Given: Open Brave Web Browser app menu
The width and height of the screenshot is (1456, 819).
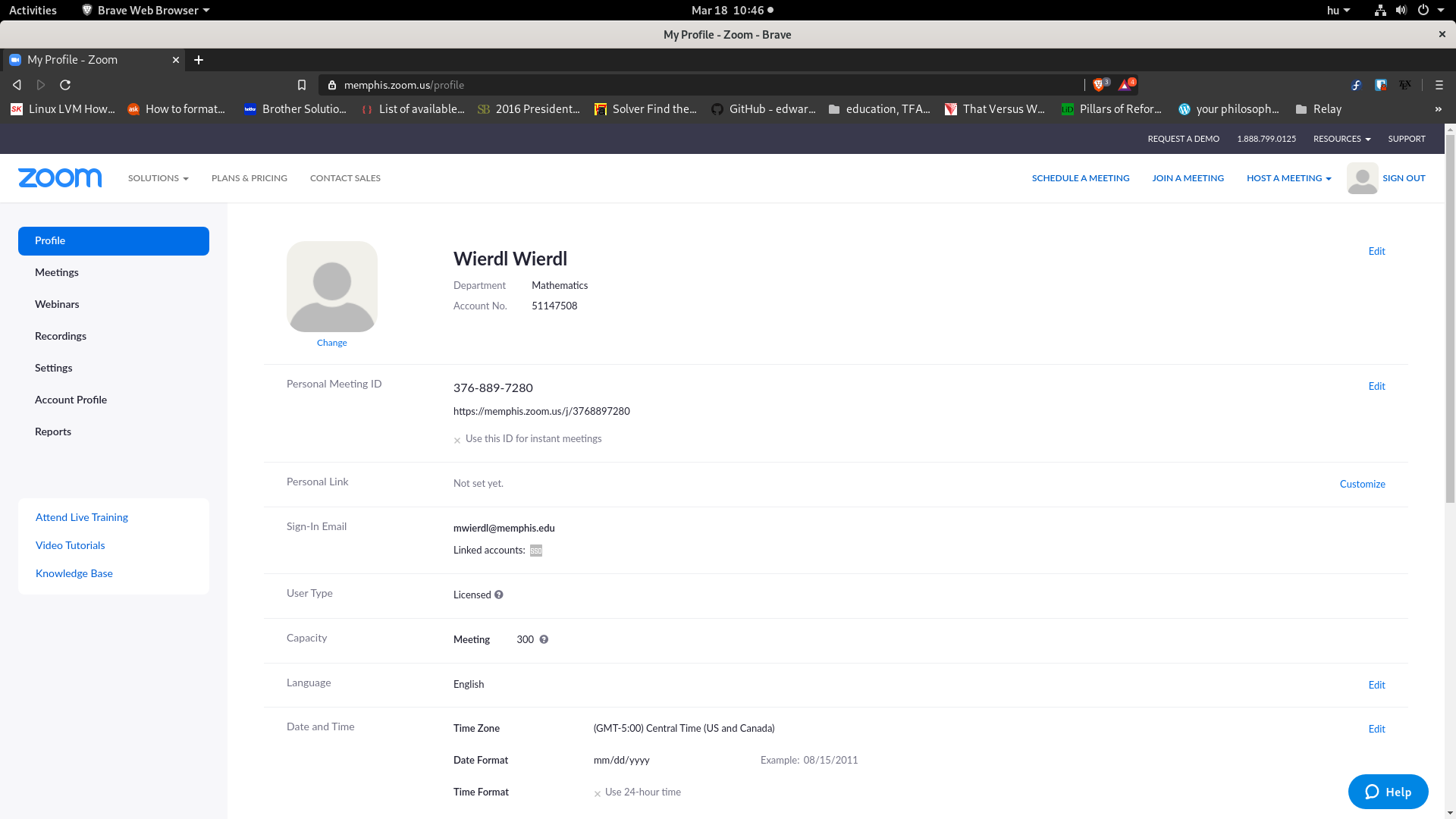Looking at the screenshot, I should tap(146, 10).
